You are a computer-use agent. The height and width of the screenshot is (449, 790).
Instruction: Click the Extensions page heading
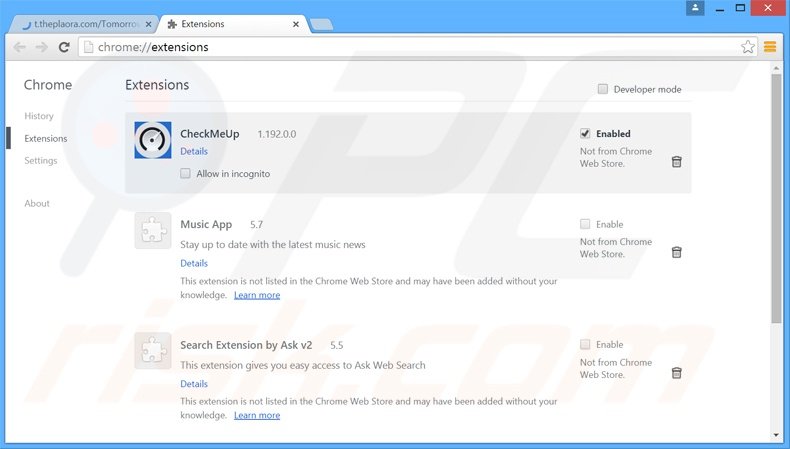pyautogui.click(x=157, y=85)
